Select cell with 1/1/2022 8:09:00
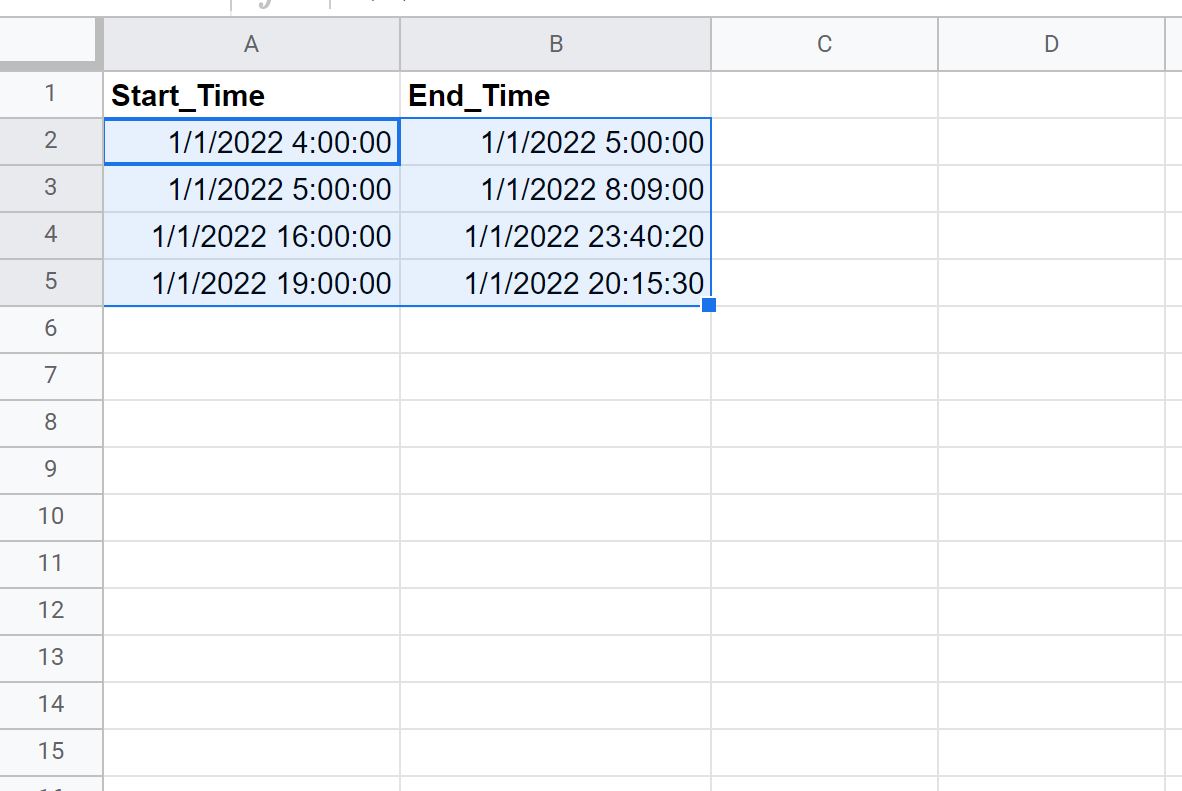This screenshot has width=1182, height=791. [556, 189]
